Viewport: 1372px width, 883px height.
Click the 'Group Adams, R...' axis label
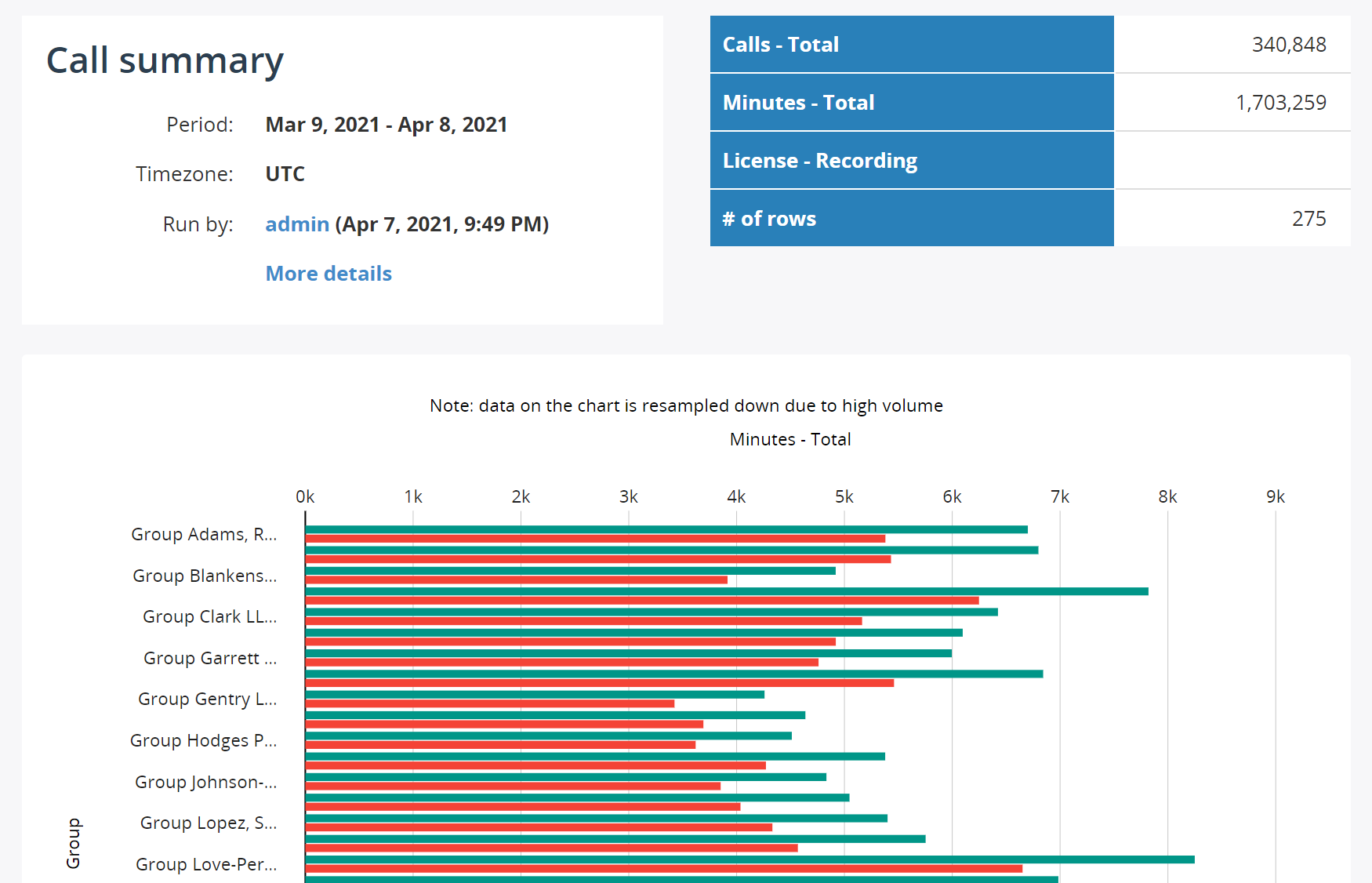[x=204, y=534]
